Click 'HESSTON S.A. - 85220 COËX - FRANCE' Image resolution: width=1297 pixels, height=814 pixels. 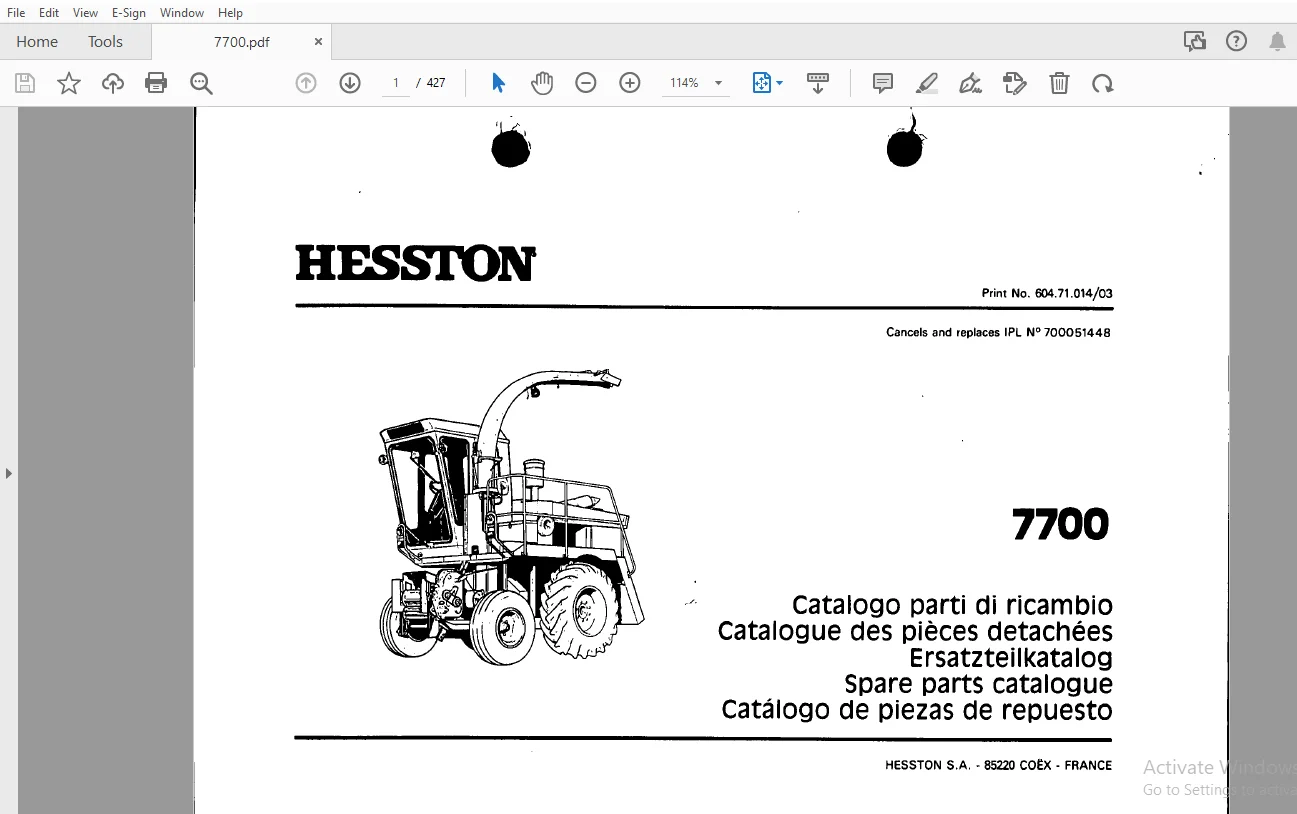(x=998, y=766)
